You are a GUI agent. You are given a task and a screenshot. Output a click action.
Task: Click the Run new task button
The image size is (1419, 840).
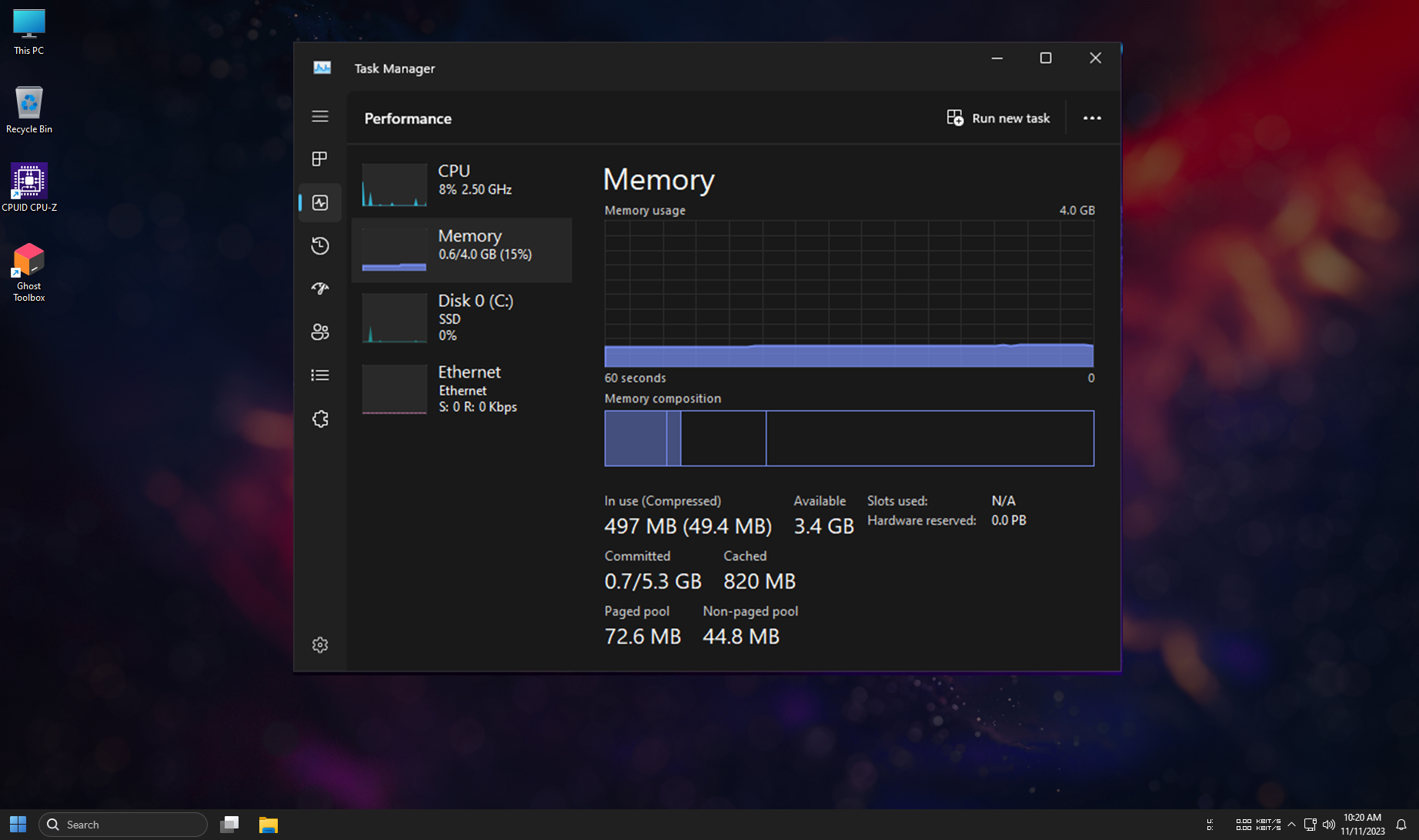(998, 118)
